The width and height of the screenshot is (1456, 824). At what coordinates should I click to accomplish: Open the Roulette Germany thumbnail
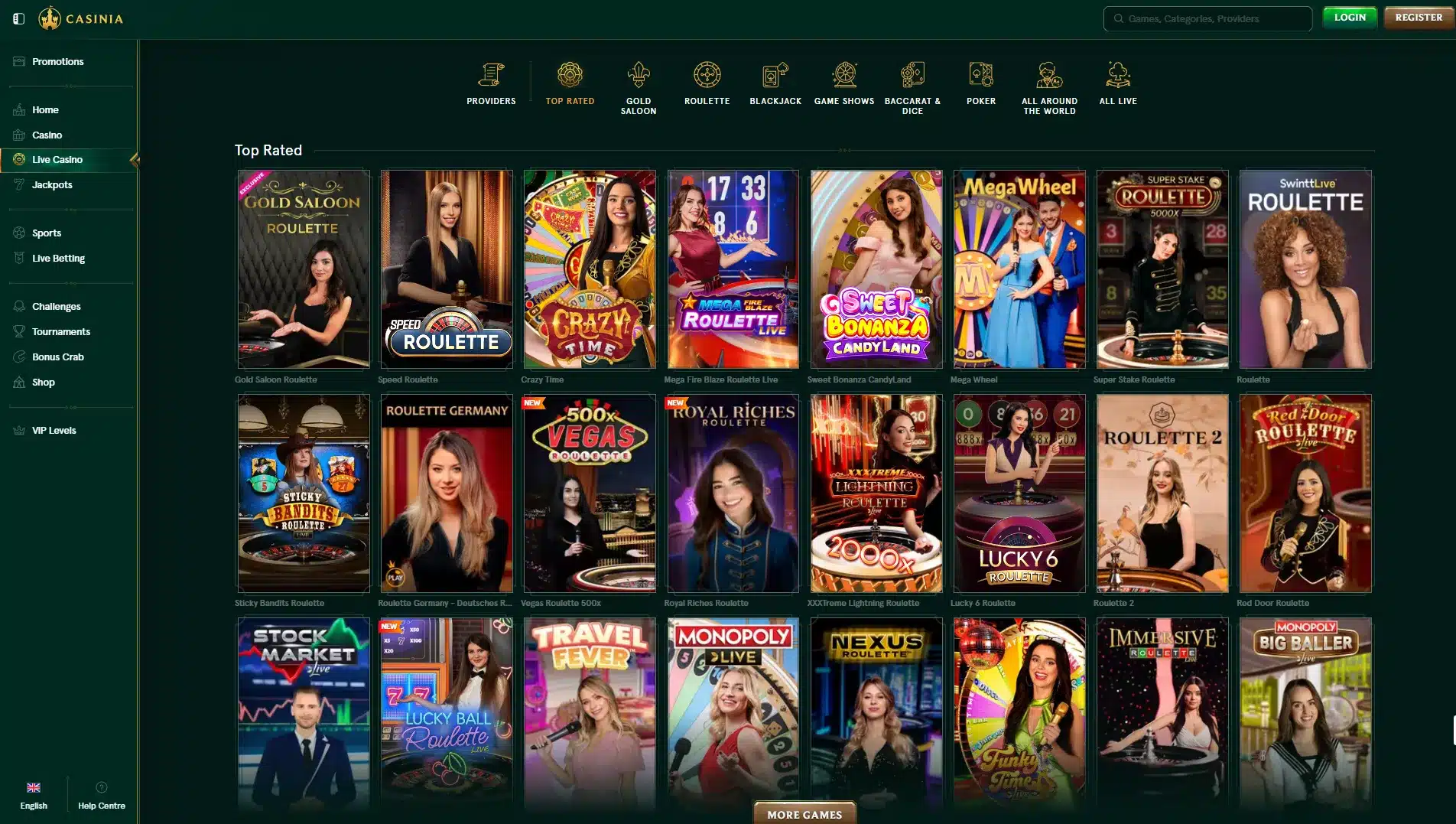[447, 493]
